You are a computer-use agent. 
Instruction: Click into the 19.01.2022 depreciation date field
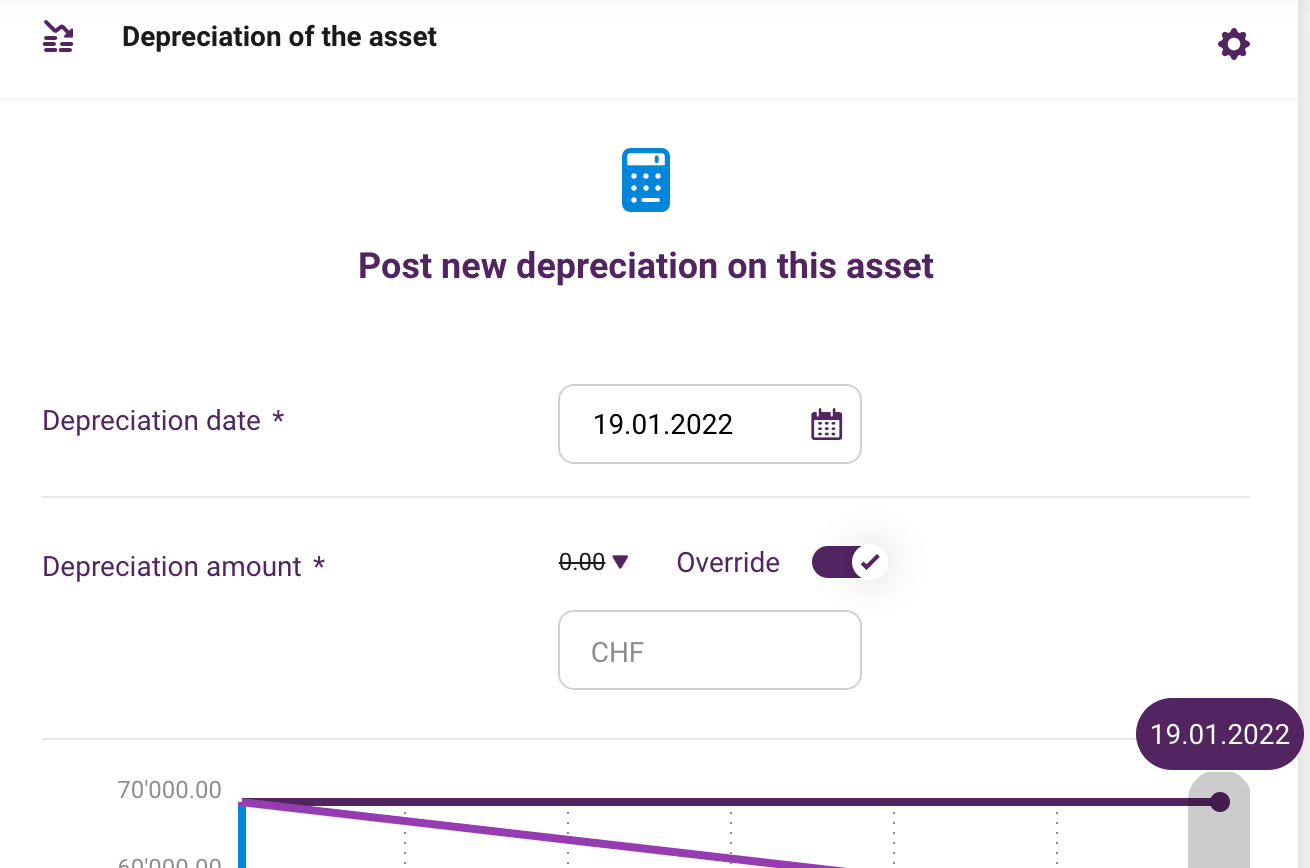[x=710, y=424]
